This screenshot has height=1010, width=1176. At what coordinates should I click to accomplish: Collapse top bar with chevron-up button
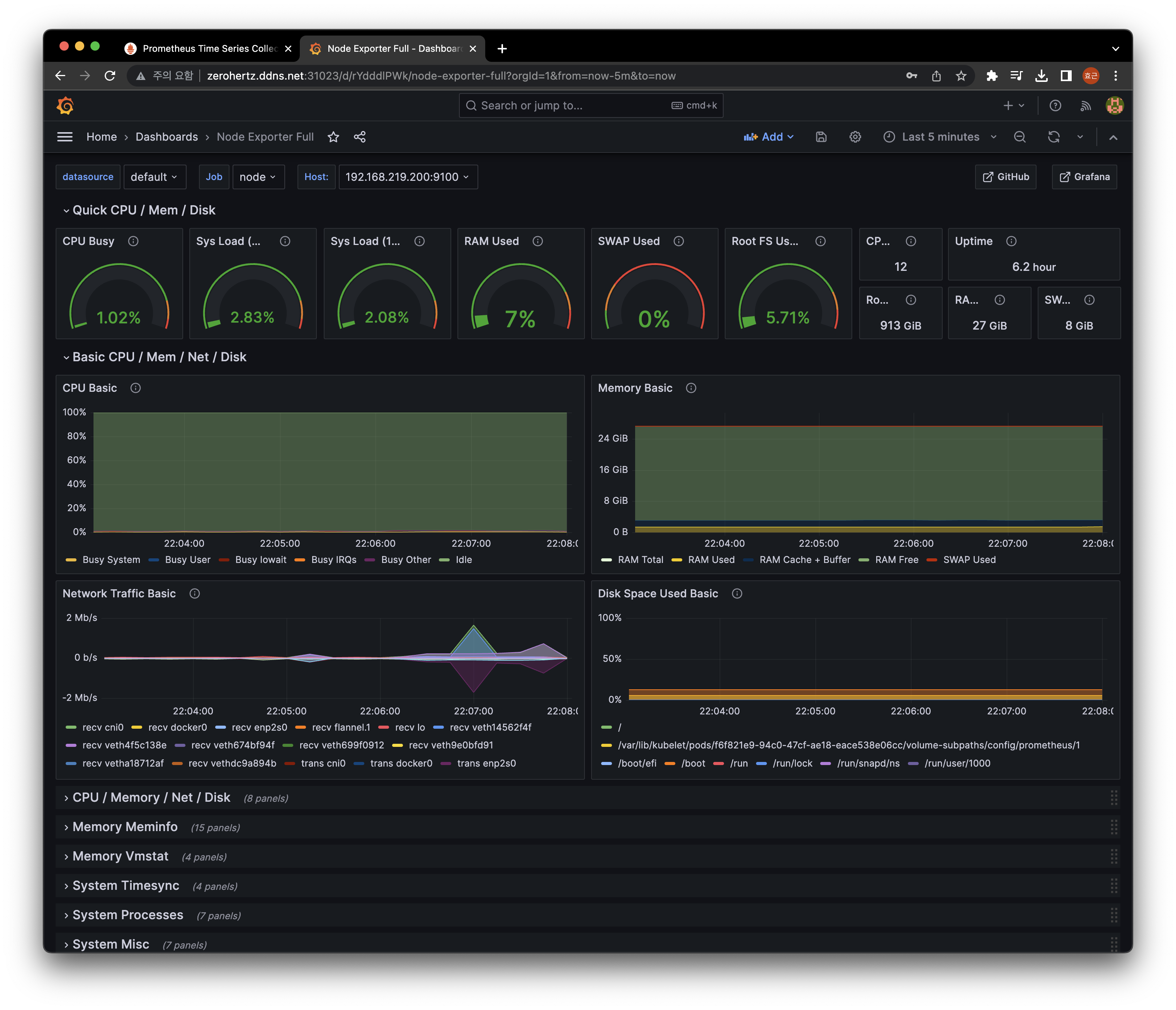click(x=1113, y=138)
